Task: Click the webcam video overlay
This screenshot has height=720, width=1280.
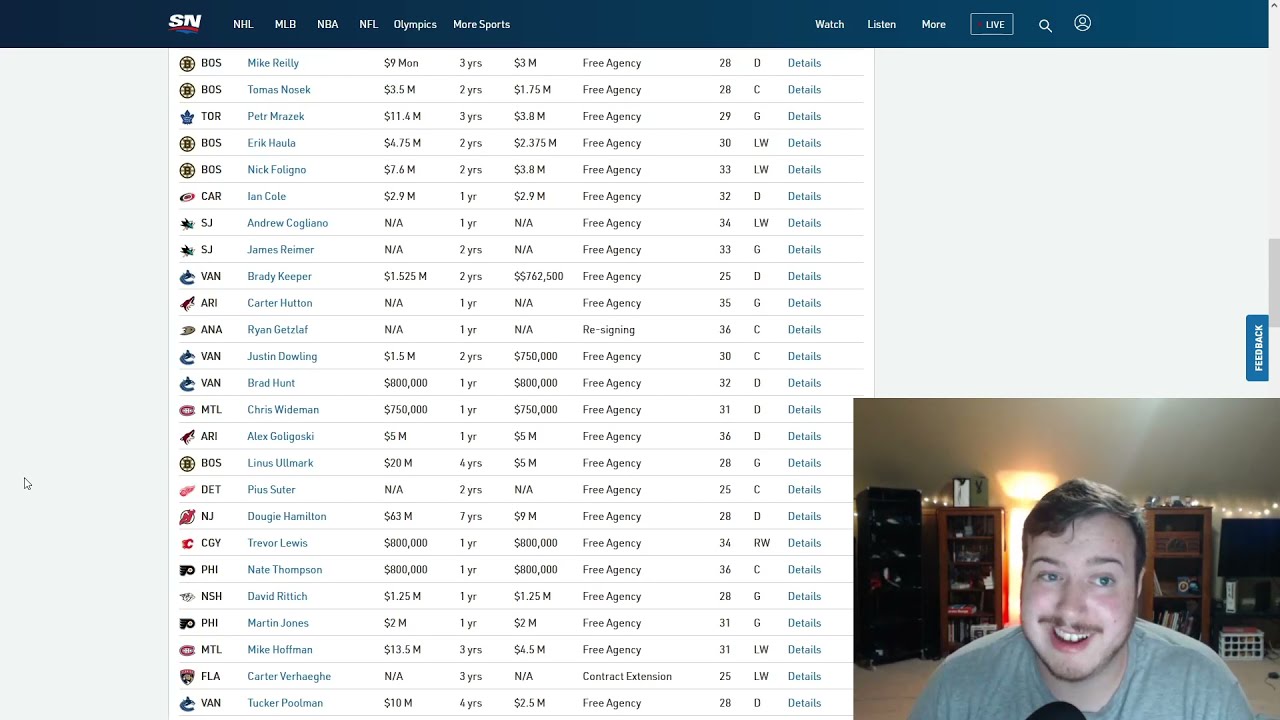Action: click(x=1066, y=559)
